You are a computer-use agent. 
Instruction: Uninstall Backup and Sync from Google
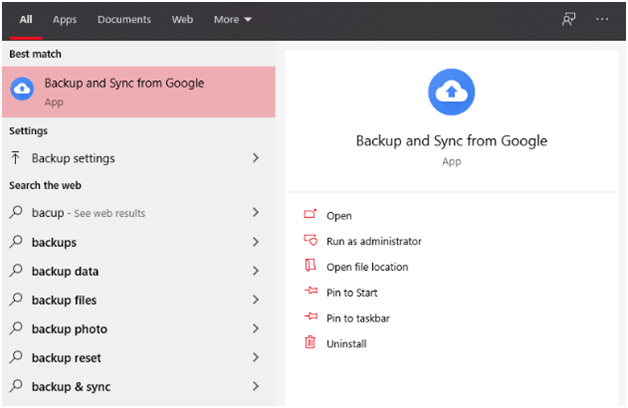coord(346,344)
